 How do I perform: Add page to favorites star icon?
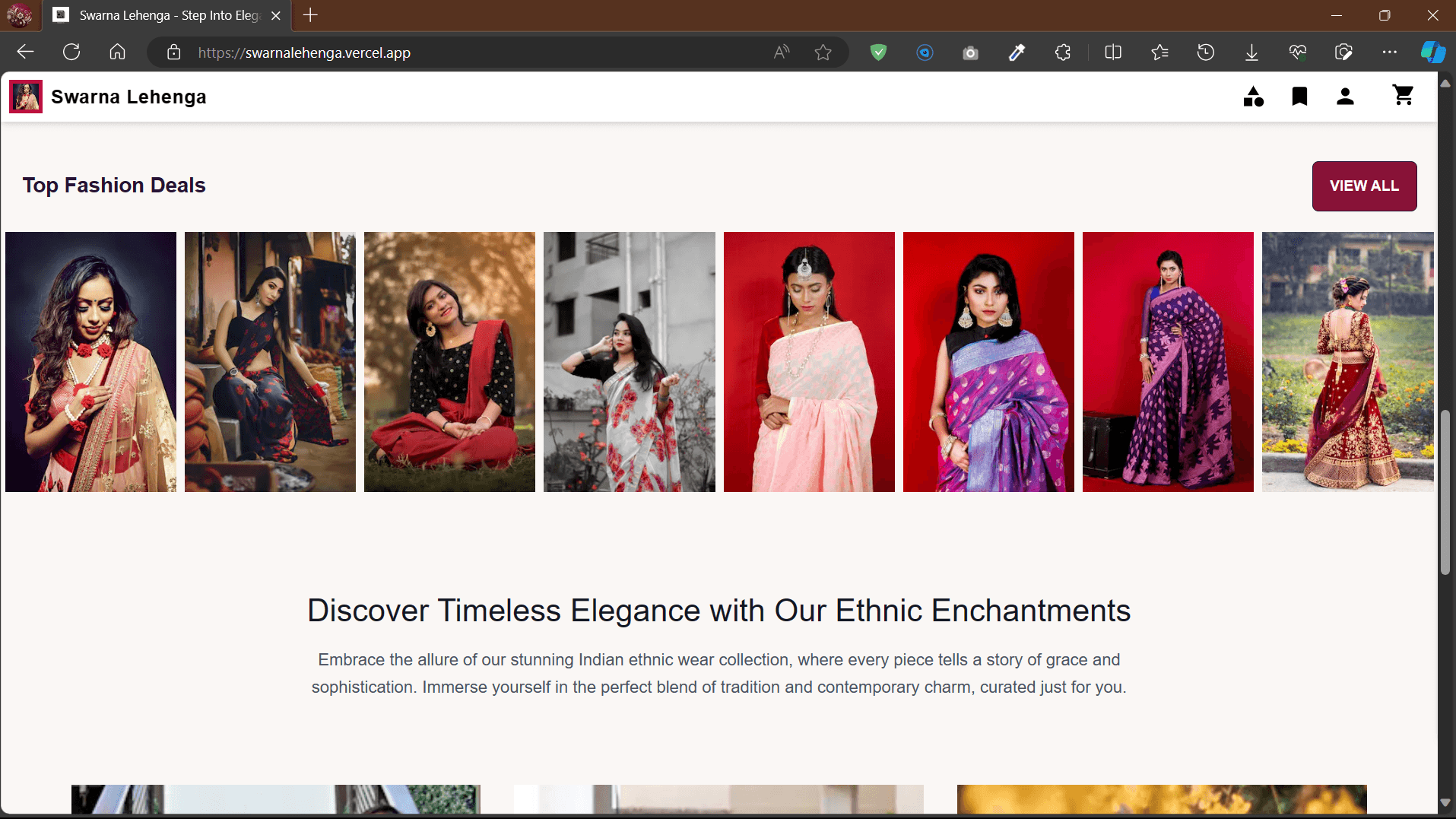(x=823, y=52)
